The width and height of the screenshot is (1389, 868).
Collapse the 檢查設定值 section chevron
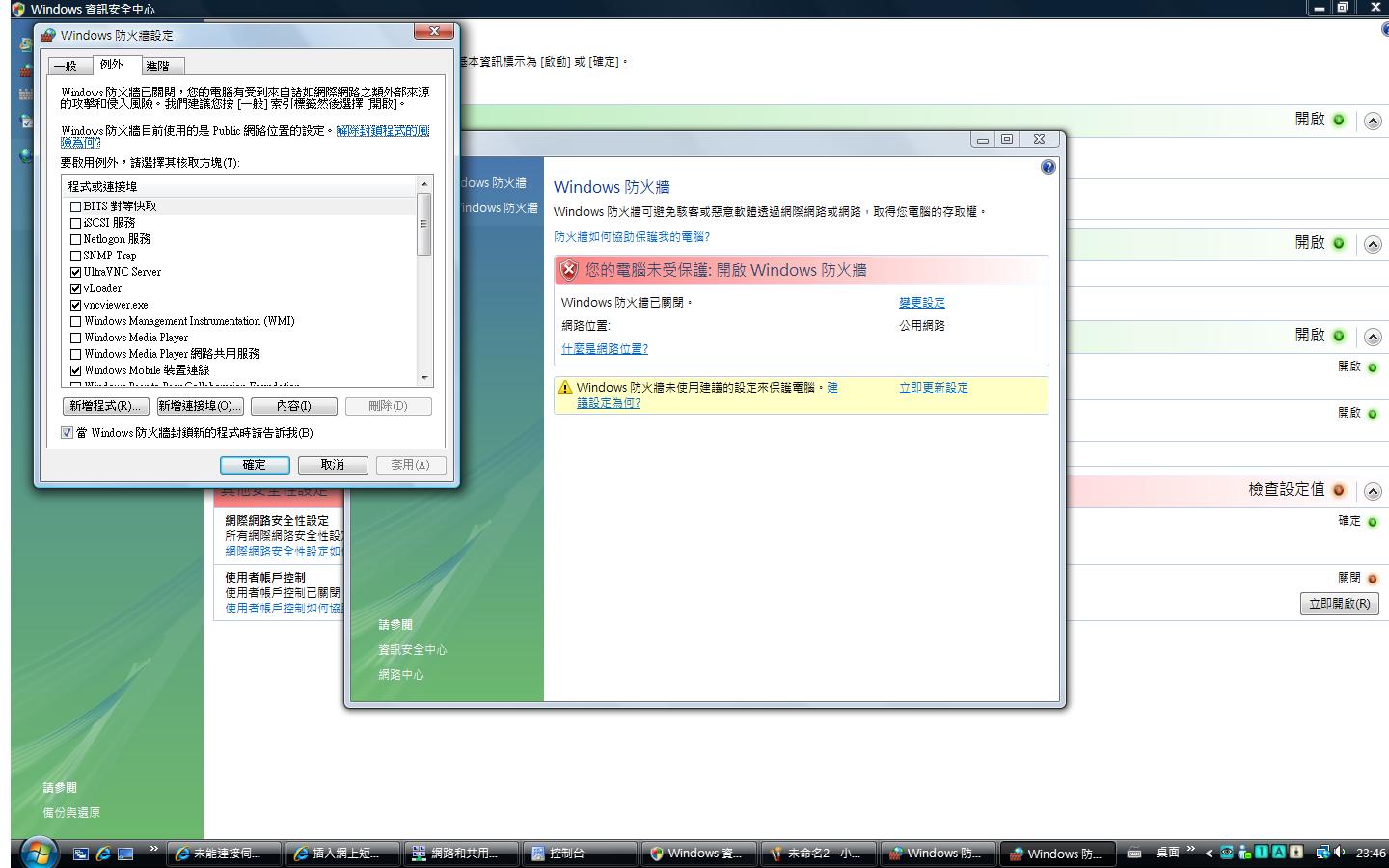click(1373, 492)
